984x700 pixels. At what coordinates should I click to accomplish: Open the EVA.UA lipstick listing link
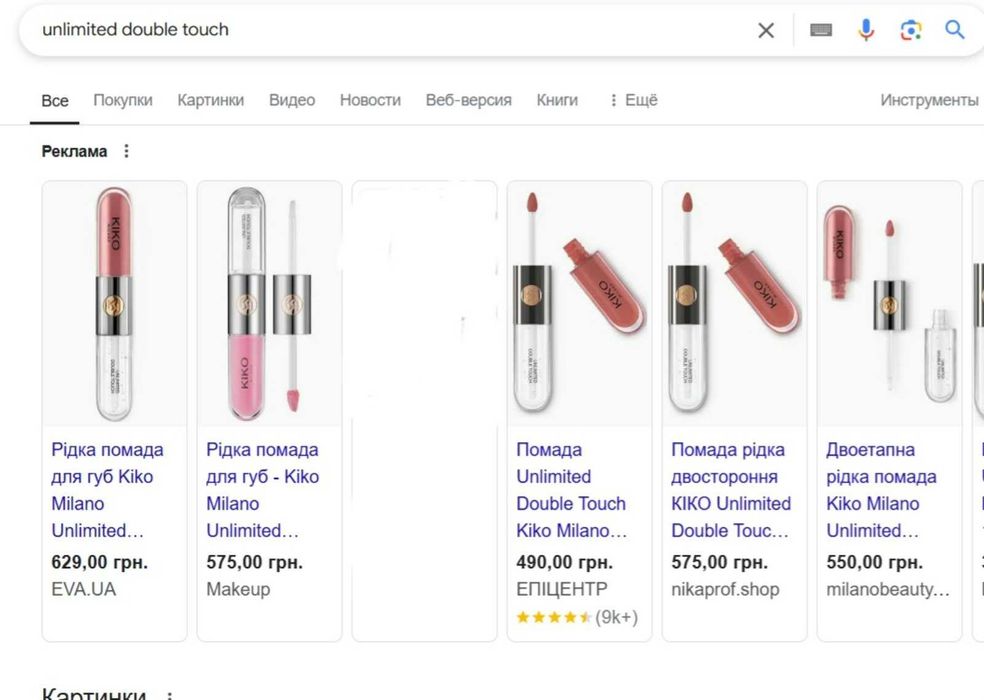point(107,490)
